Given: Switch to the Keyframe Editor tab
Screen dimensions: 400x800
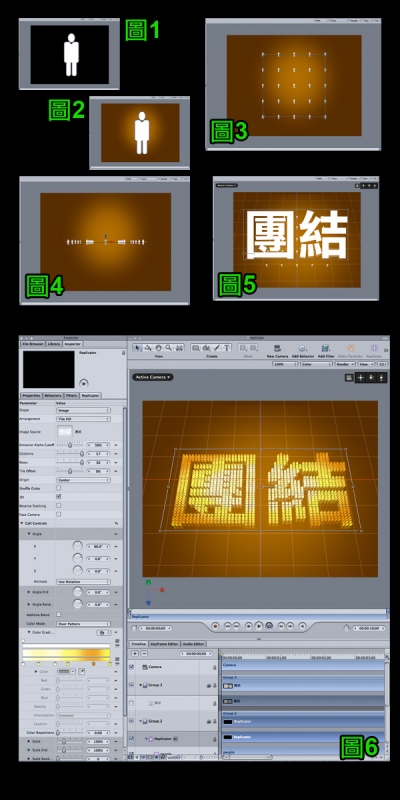Looking at the screenshot, I should (x=164, y=644).
